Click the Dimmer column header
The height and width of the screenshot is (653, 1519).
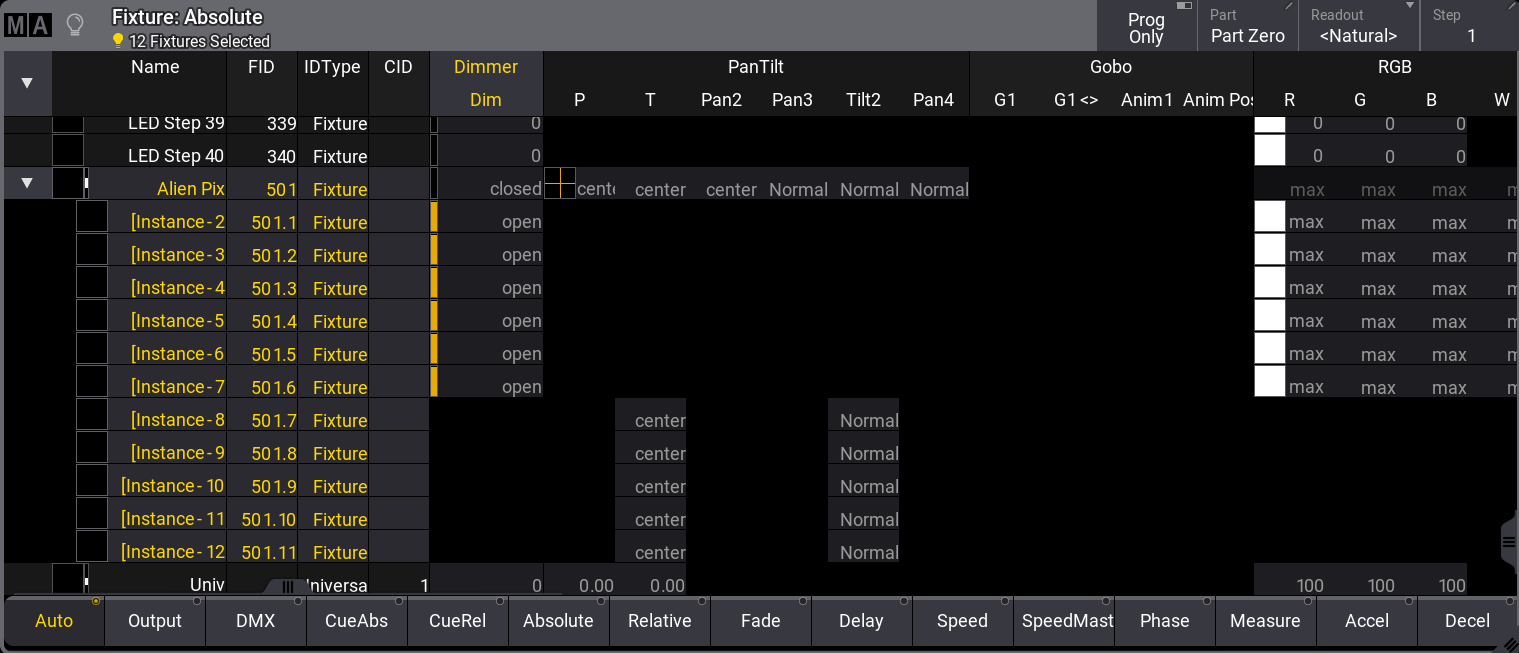[x=486, y=67]
